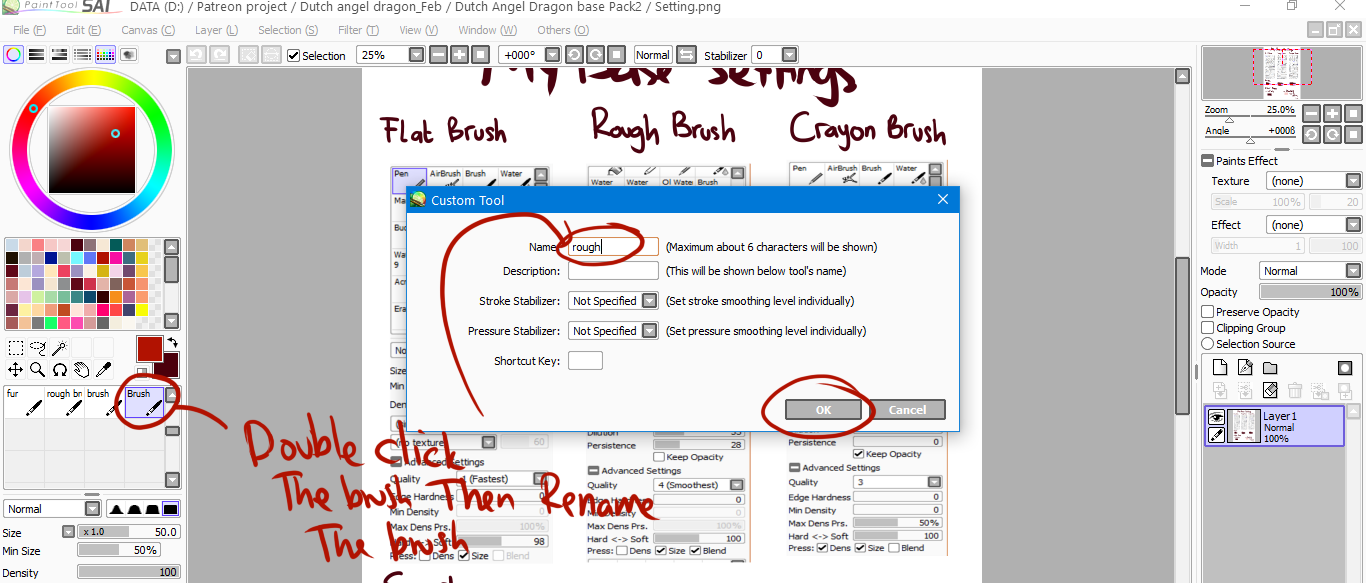Open the Pressure Stabilizer dropdown
The height and width of the screenshot is (583, 1366).
[x=650, y=331]
